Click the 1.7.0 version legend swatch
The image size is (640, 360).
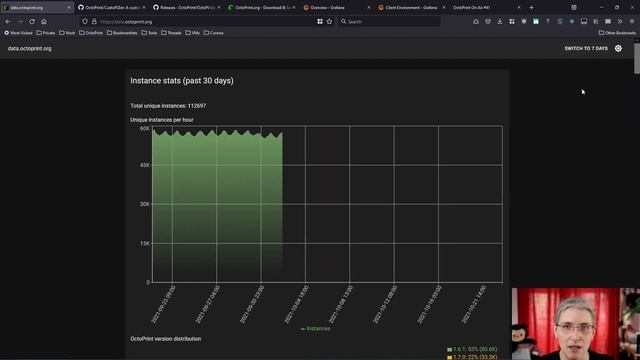tap(449, 357)
